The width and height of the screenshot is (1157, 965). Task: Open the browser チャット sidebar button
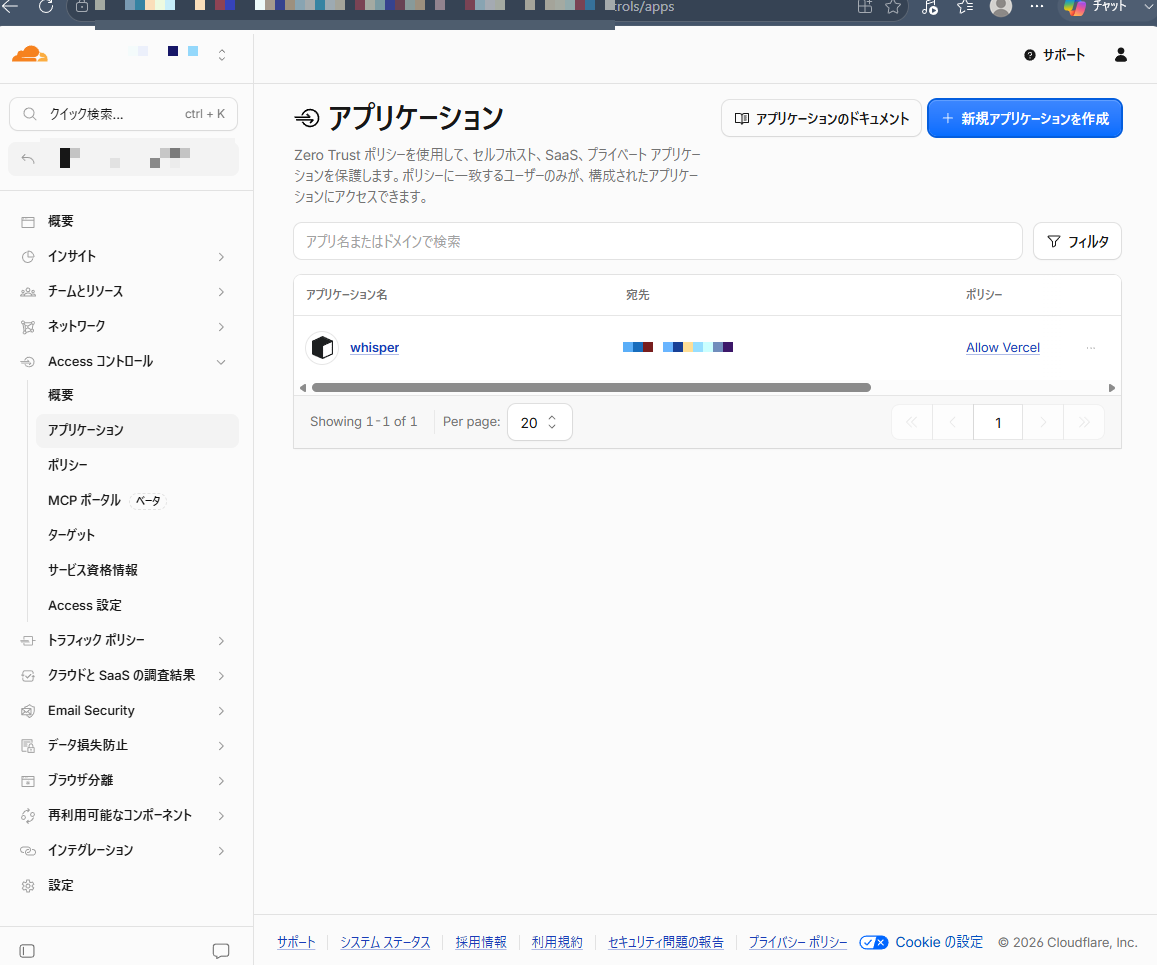1097,7
